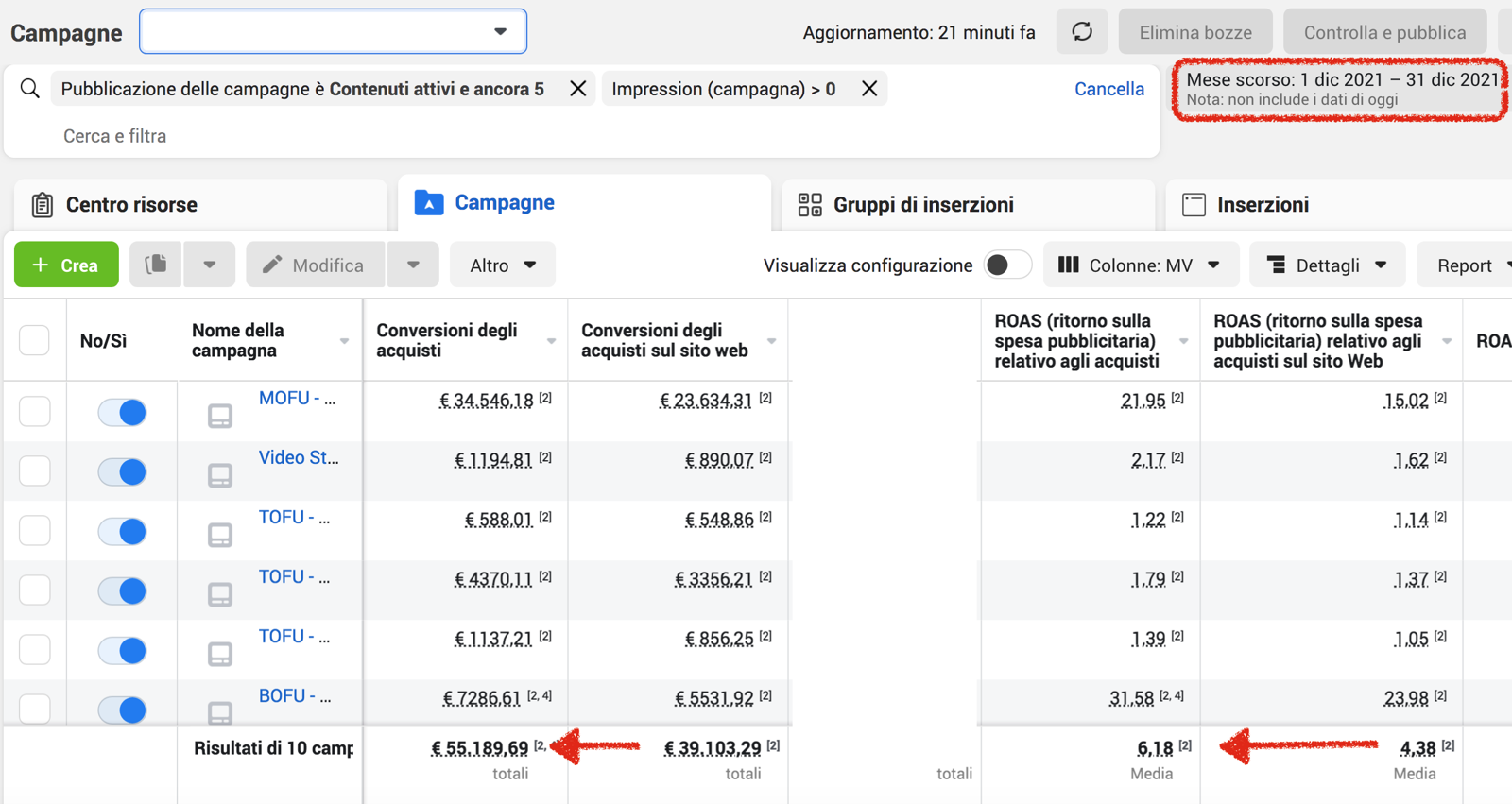The width and height of the screenshot is (1512, 804).
Task: Switch to Inserzioni tab
Action: coord(1339,204)
